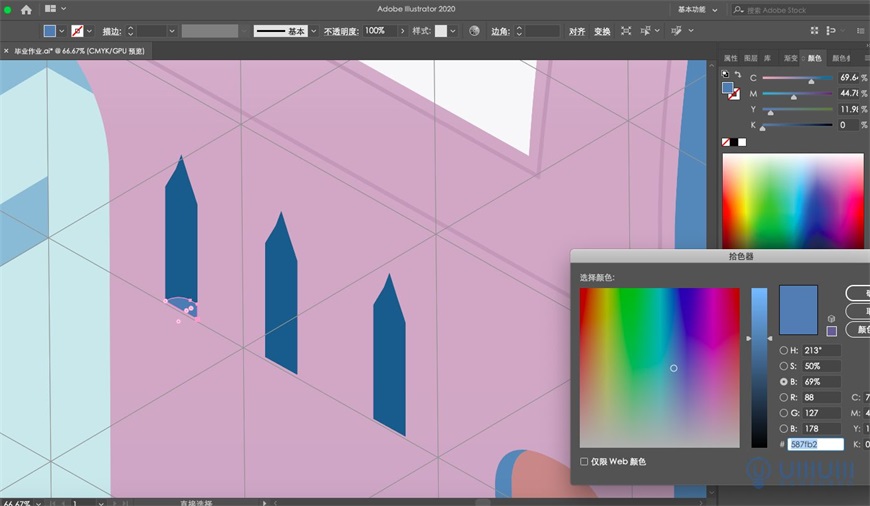Switch to the 属性 properties tab
Screen dimensions: 870x506
731,58
